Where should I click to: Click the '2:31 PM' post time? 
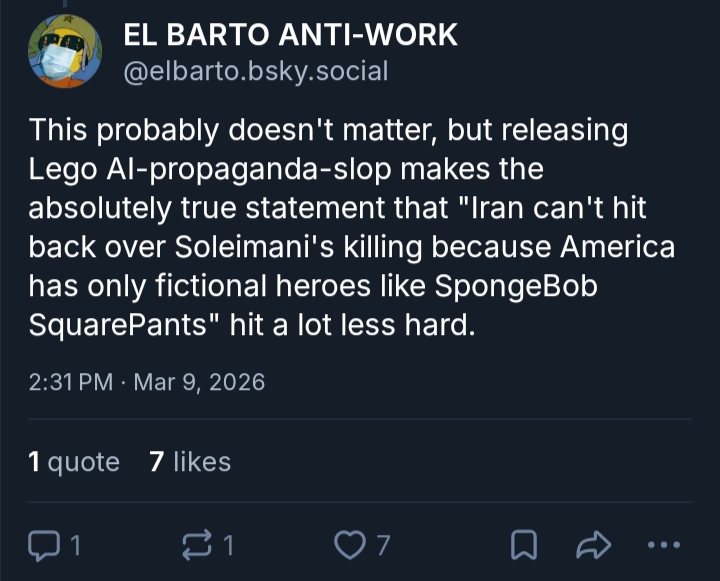tap(70, 382)
